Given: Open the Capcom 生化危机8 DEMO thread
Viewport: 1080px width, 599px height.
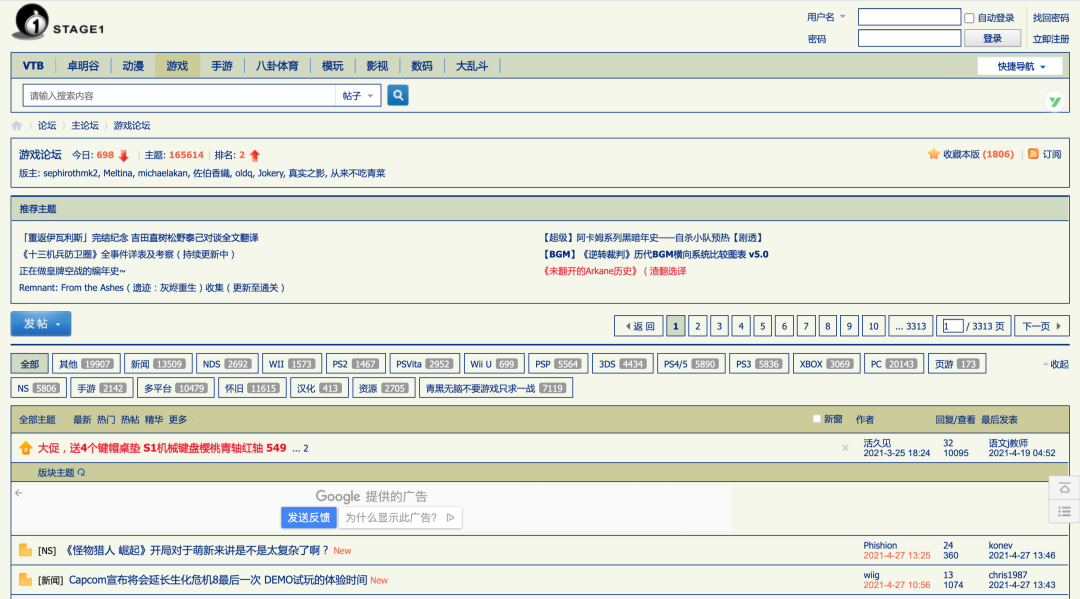Looking at the screenshot, I should coord(218,580).
